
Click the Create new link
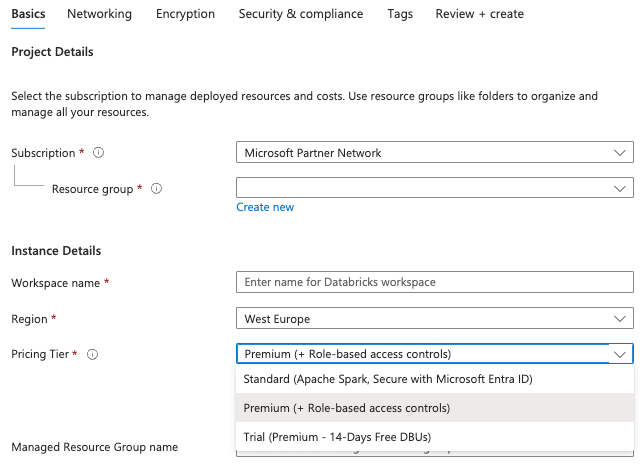pyautogui.click(x=265, y=207)
